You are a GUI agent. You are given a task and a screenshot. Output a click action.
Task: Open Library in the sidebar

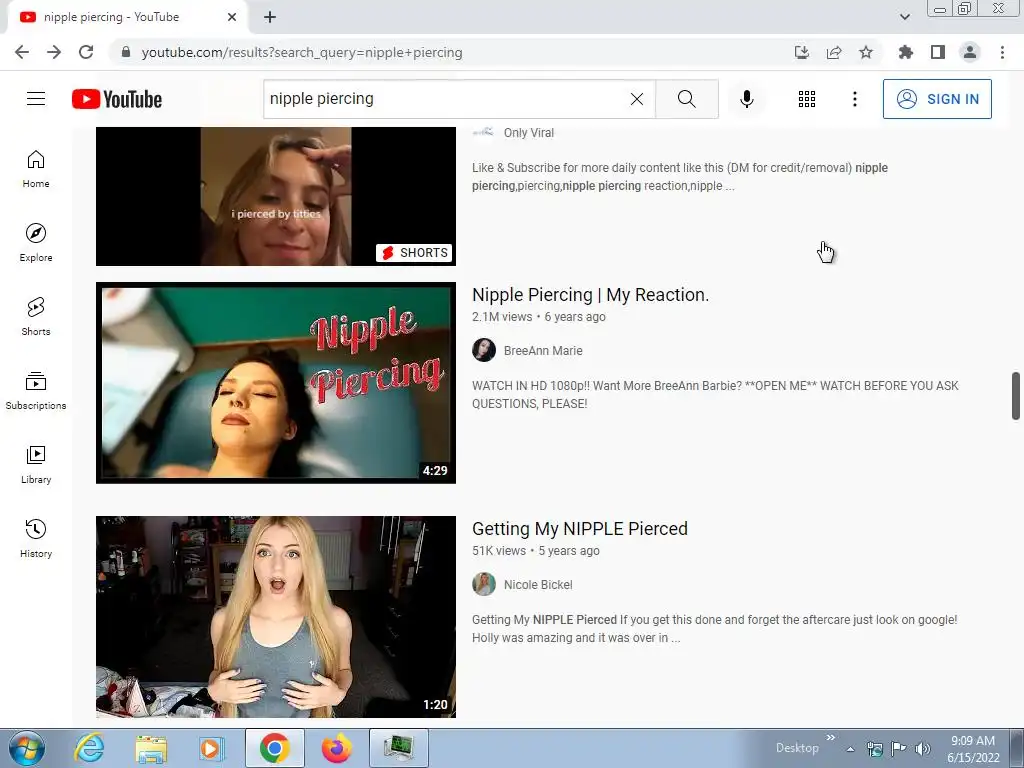tap(36, 464)
